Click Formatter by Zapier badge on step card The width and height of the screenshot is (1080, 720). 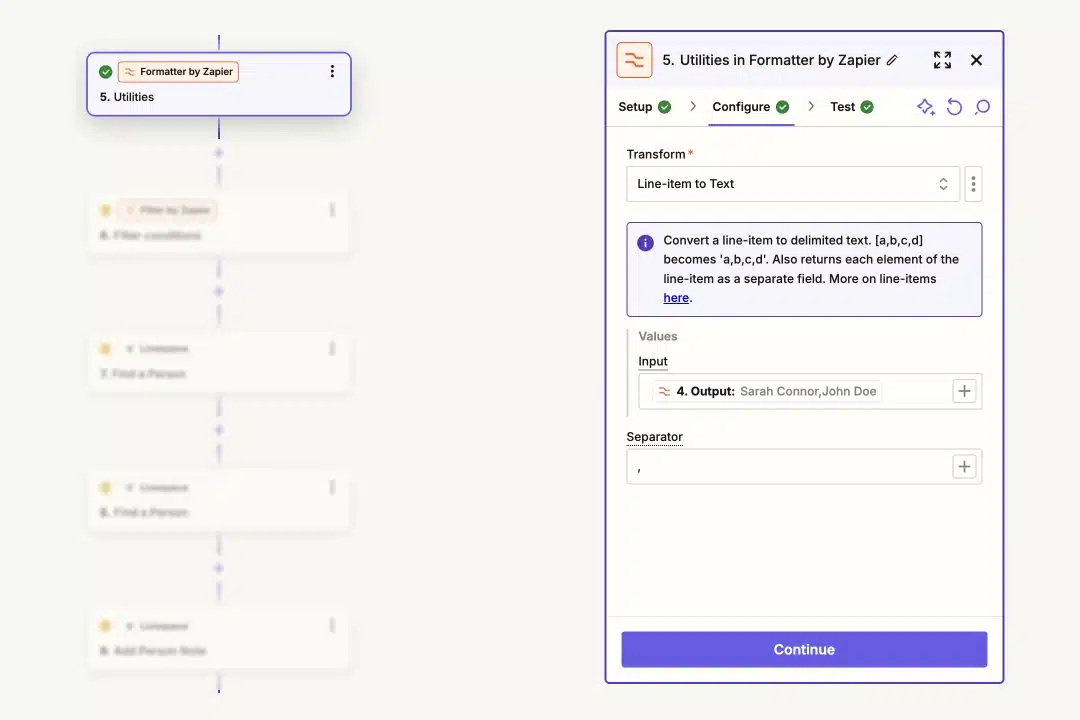click(178, 72)
